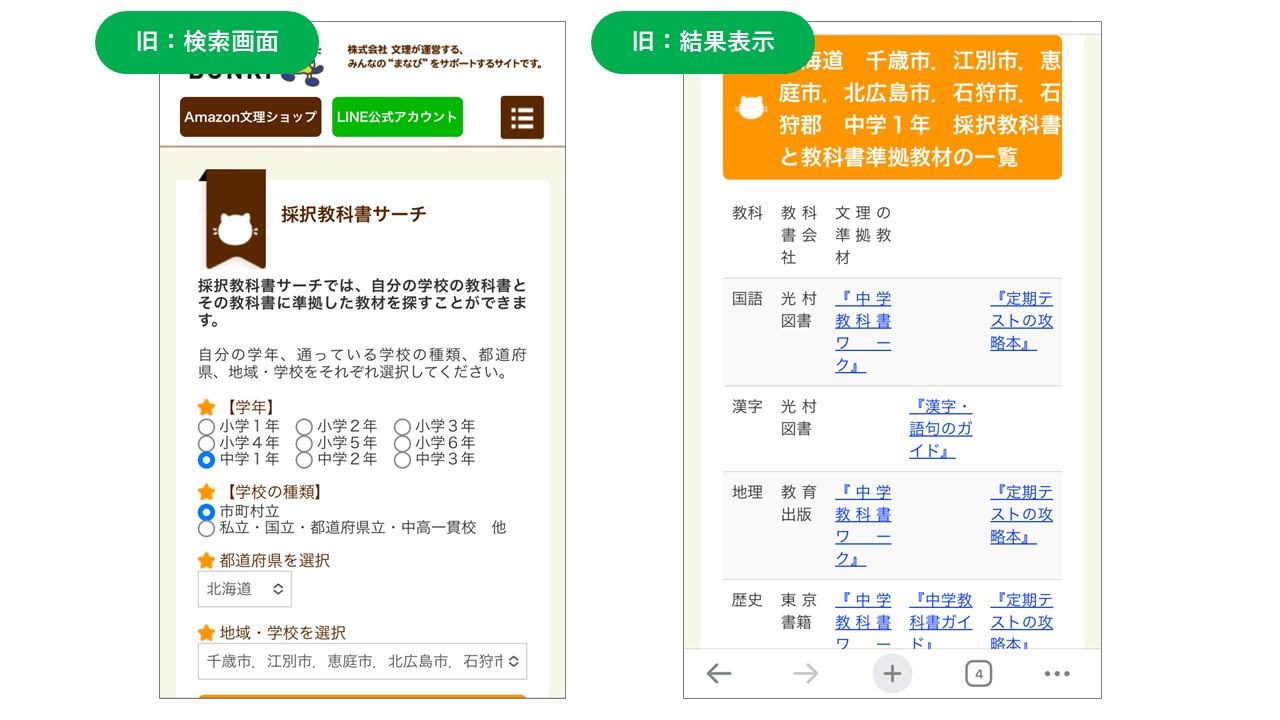
Task: Click the white cat icon in orange header
Action: coord(751,109)
